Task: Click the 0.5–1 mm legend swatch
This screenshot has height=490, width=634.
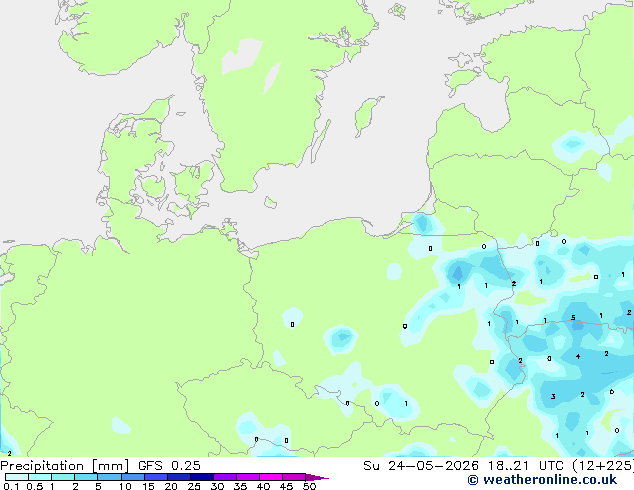Action: click(40, 477)
